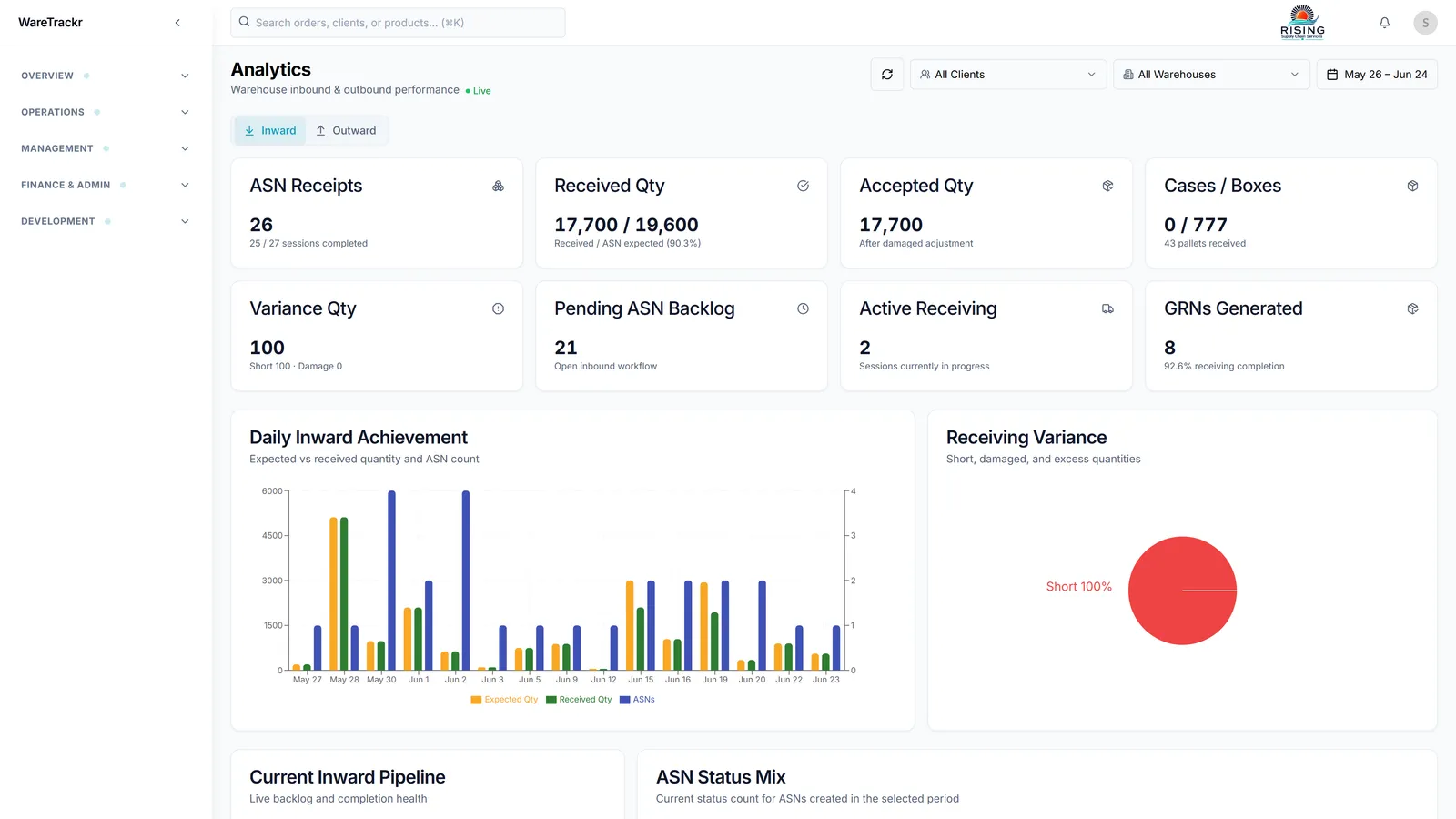Click the search magnifier icon
1456x819 pixels.
[x=245, y=22]
